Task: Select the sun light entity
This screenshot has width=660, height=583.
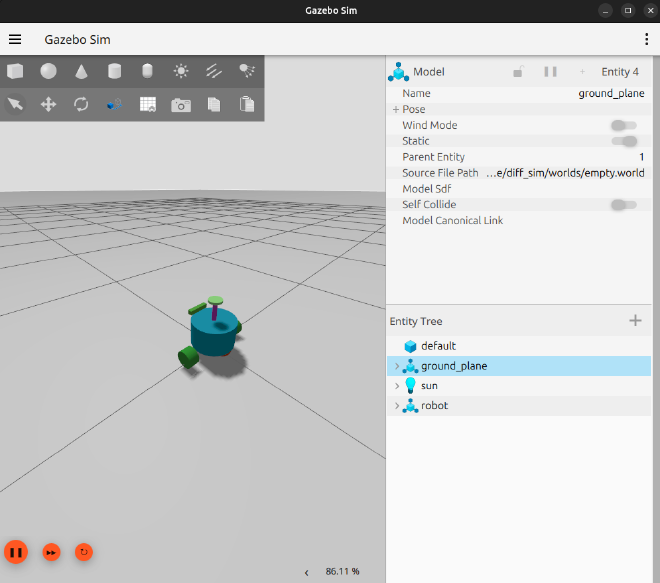Action: coord(519,386)
